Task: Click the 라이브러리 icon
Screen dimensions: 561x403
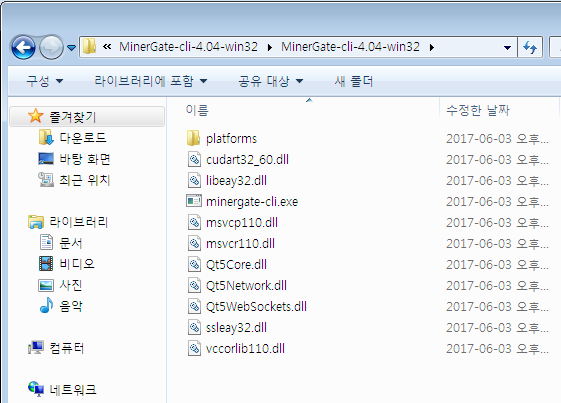Action: pyautogui.click(x=36, y=222)
